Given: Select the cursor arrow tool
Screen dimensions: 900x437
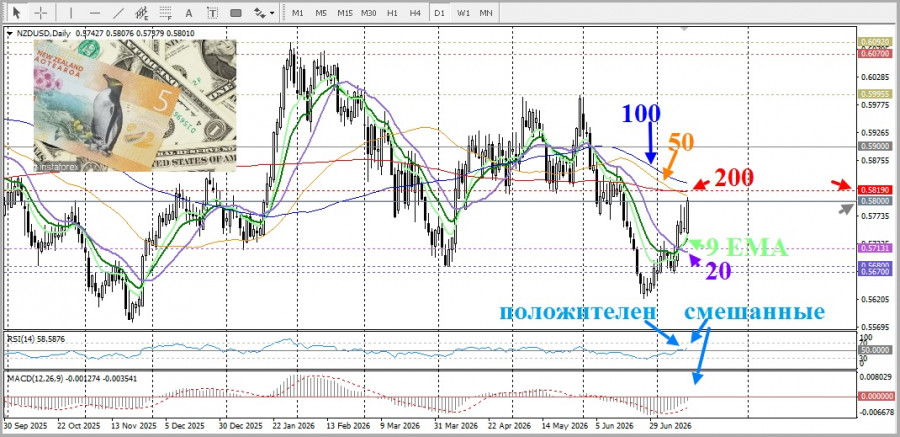Looking at the screenshot, I should pyautogui.click(x=16, y=12).
